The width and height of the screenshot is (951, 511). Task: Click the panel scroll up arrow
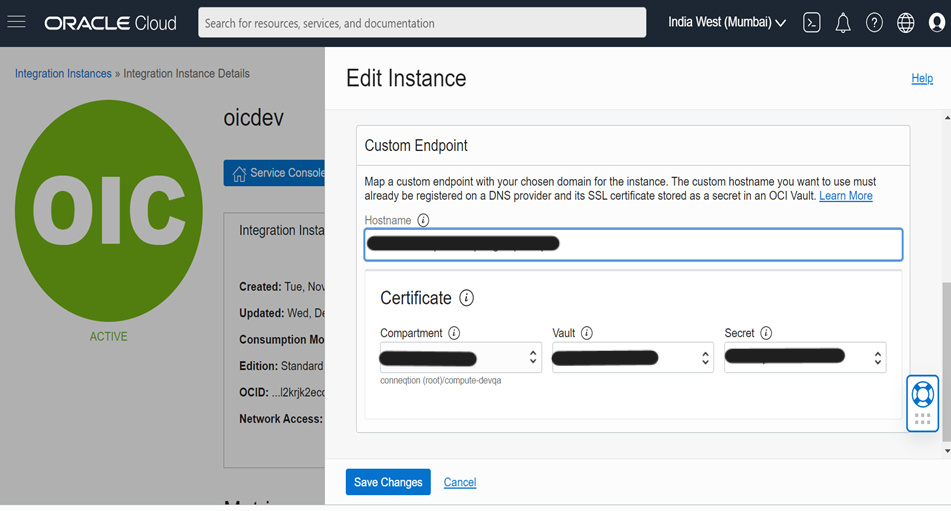[x=946, y=118]
